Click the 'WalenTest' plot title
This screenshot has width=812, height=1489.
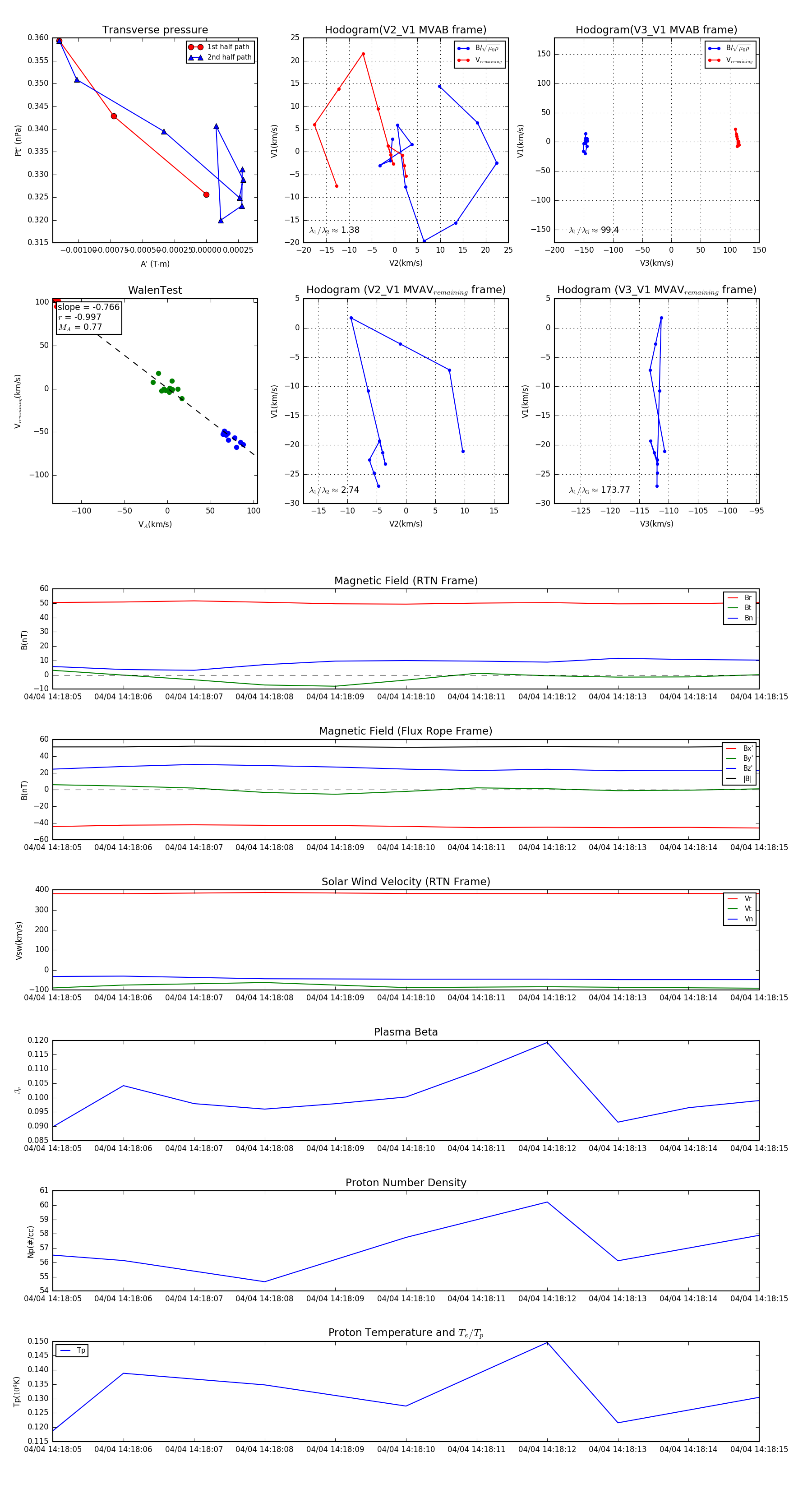coord(155,290)
